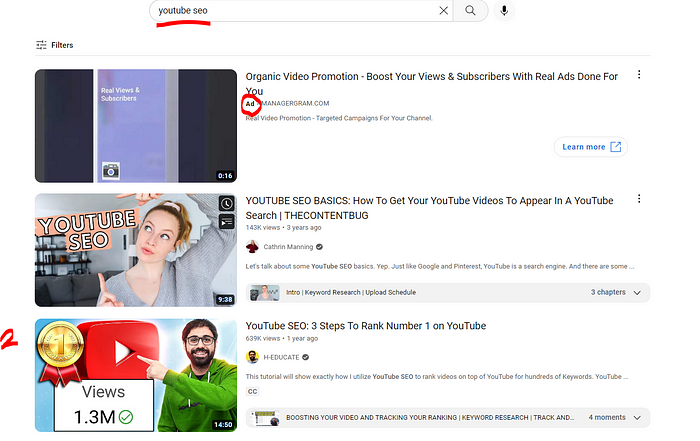Viewport: 700px width, 441px height.
Task: Clear the search box with the X icon
Action: coord(443,10)
